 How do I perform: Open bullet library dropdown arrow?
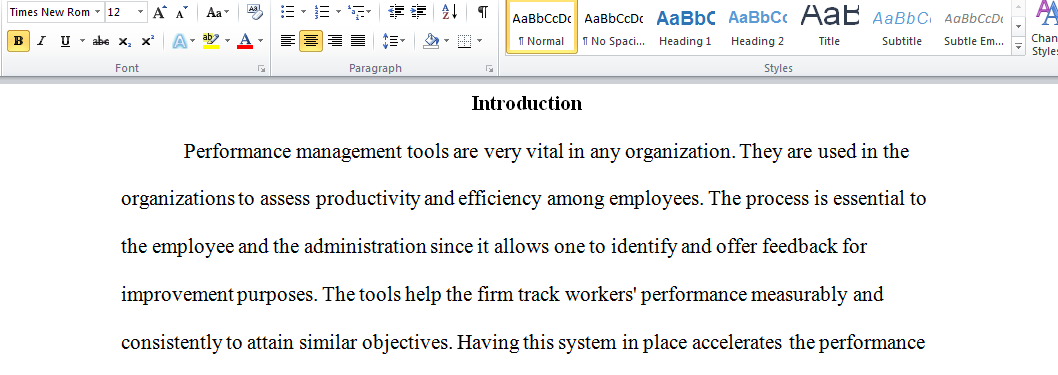point(303,12)
